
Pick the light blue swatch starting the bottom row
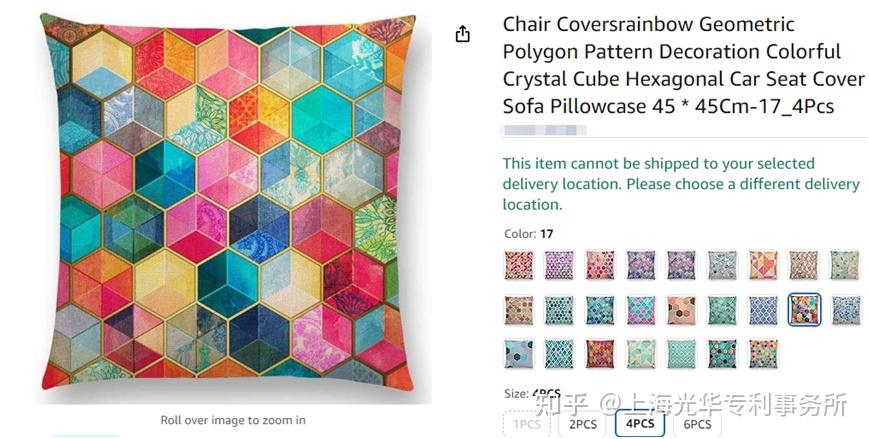pyautogui.click(x=519, y=354)
